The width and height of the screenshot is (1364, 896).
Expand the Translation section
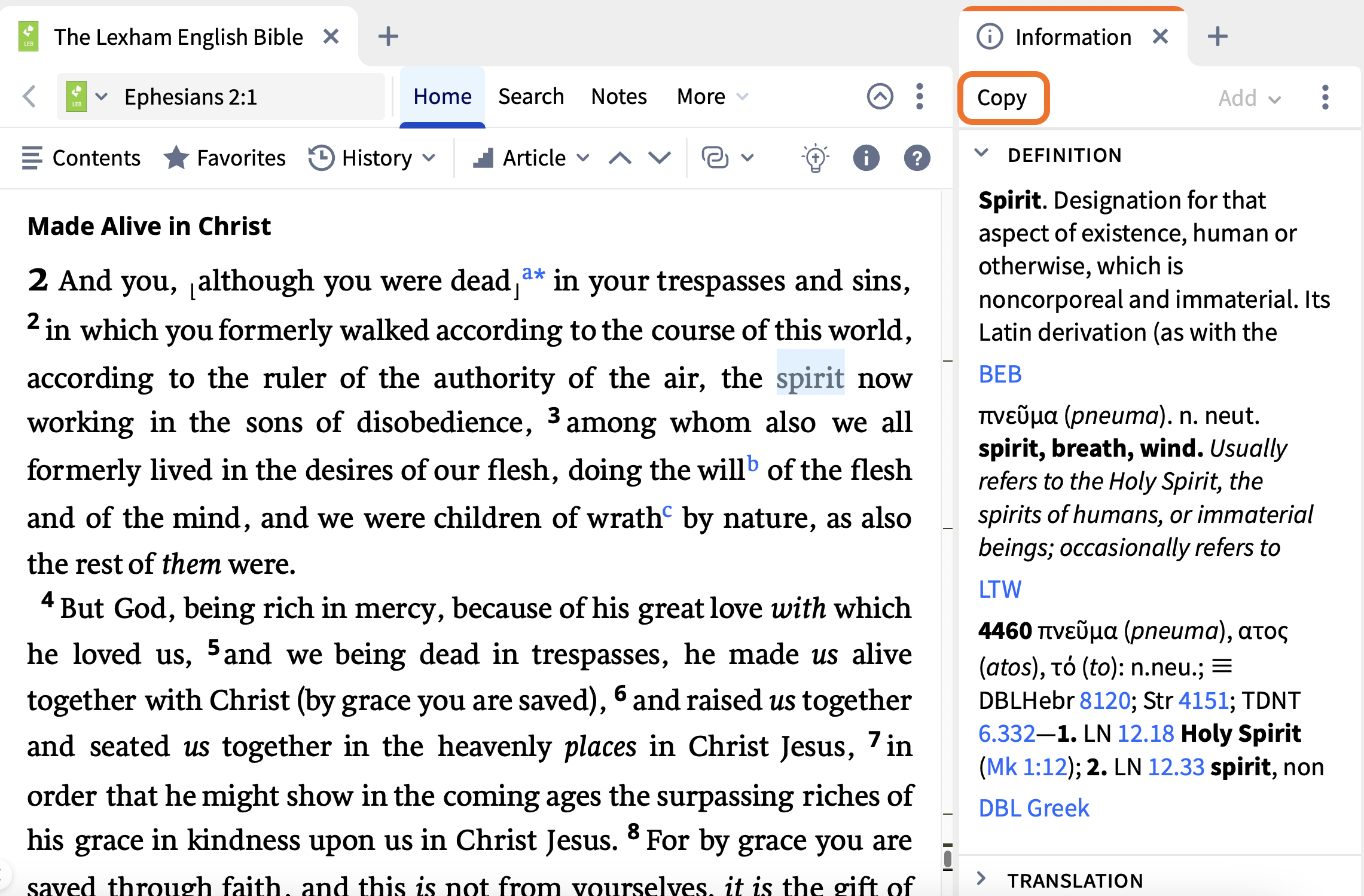[x=981, y=879]
